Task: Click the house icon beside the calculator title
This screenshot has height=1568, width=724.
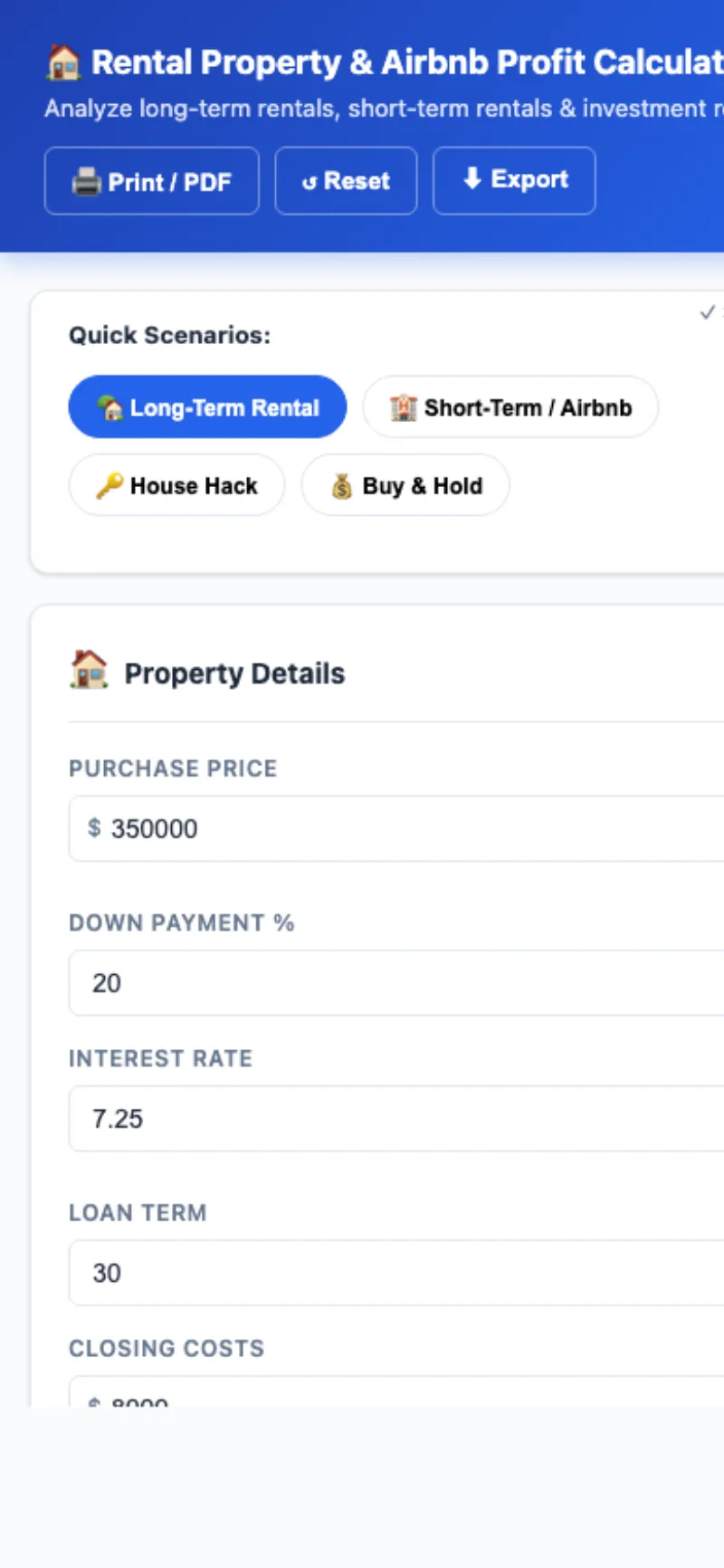Action: [x=63, y=62]
